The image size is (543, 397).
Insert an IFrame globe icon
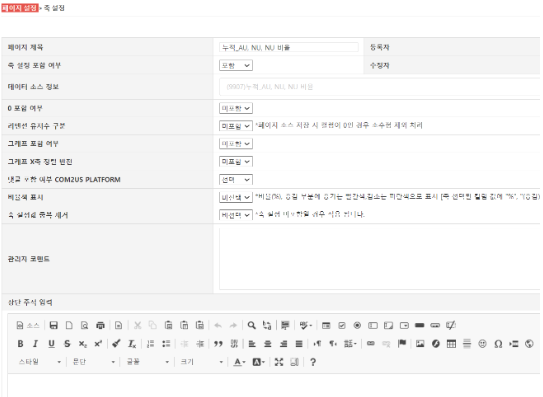pyautogui.click(x=529, y=344)
